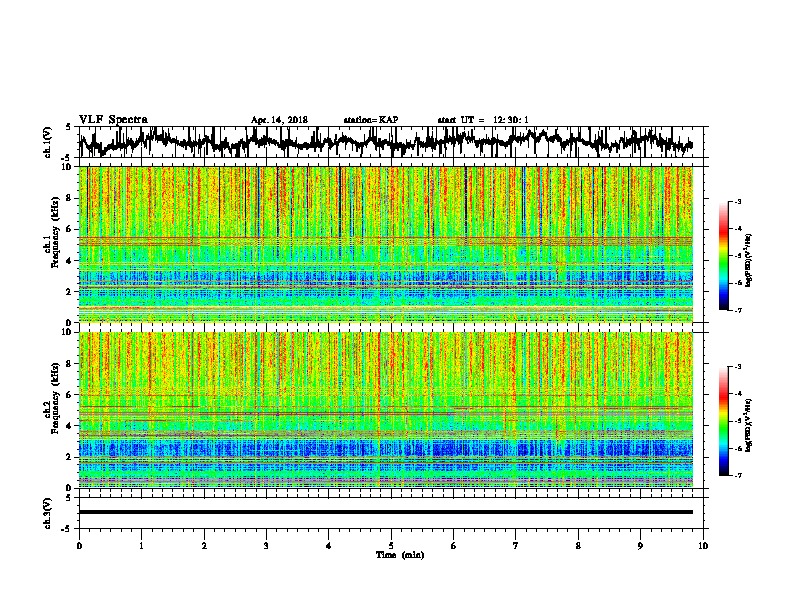Click the ch.2 spectrogram color bar
792x612 pixels.
(723, 421)
